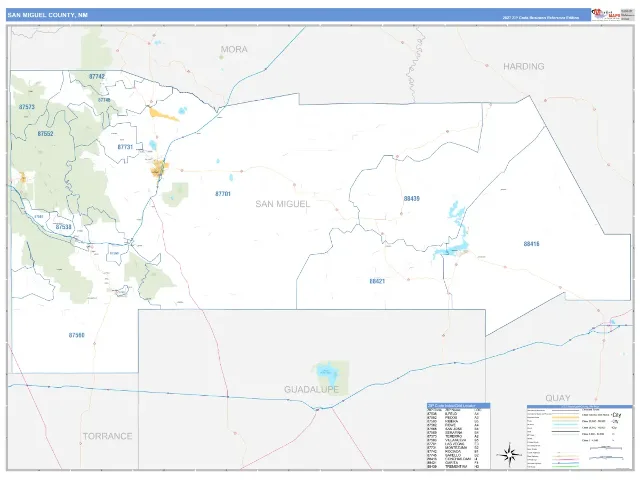Click ZIP code label 88416
The height and width of the screenshot is (480, 640).
(531, 244)
